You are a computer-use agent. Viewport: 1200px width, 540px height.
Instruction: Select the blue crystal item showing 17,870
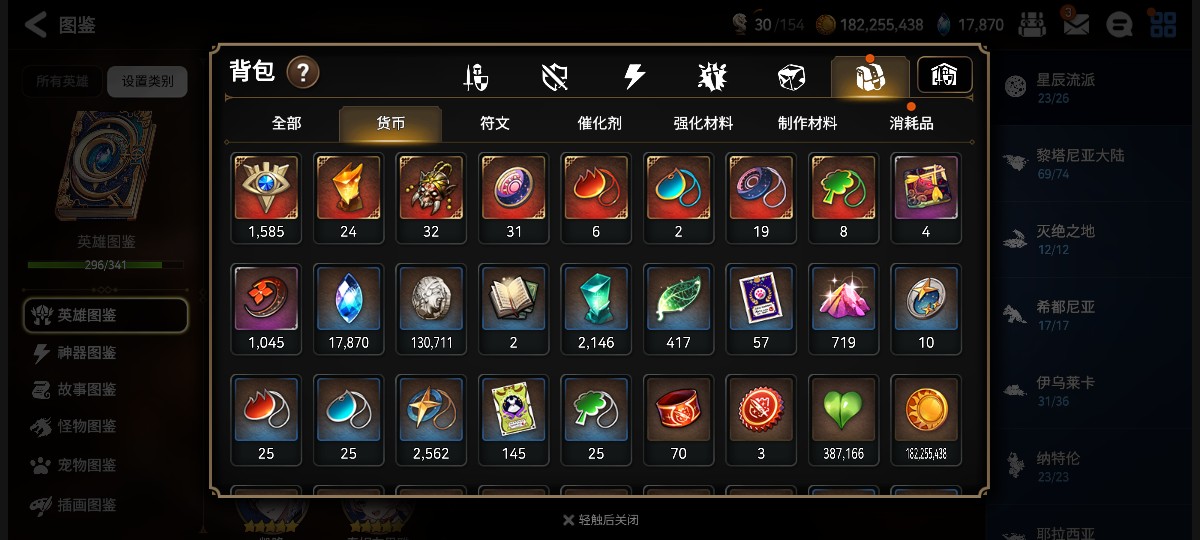tap(348, 309)
